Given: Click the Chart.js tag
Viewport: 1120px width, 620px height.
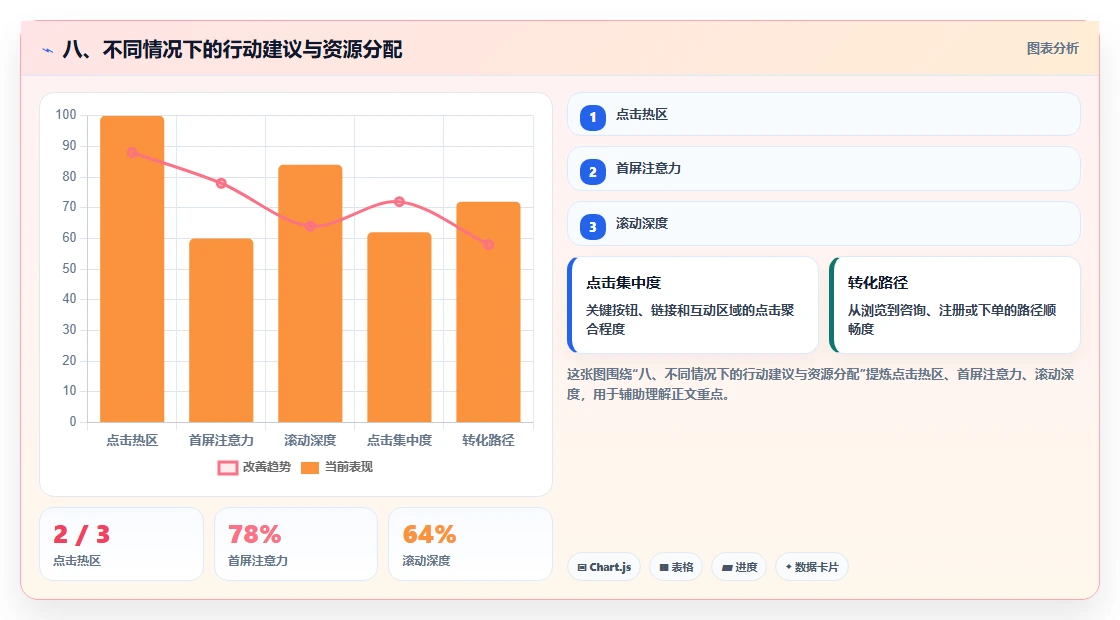Looking at the screenshot, I should (x=604, y=567).
